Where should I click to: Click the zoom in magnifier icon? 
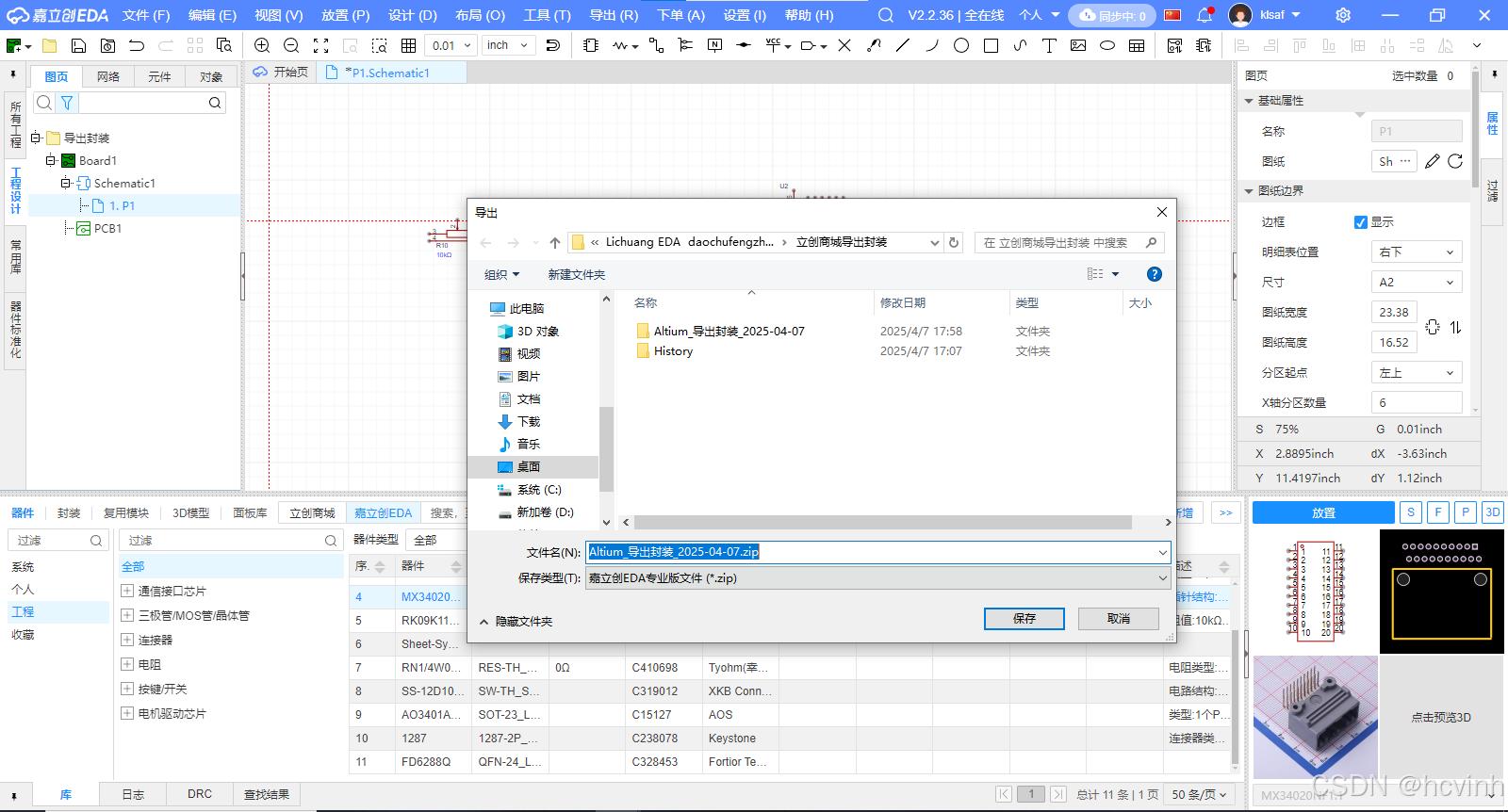coord(262,45)
